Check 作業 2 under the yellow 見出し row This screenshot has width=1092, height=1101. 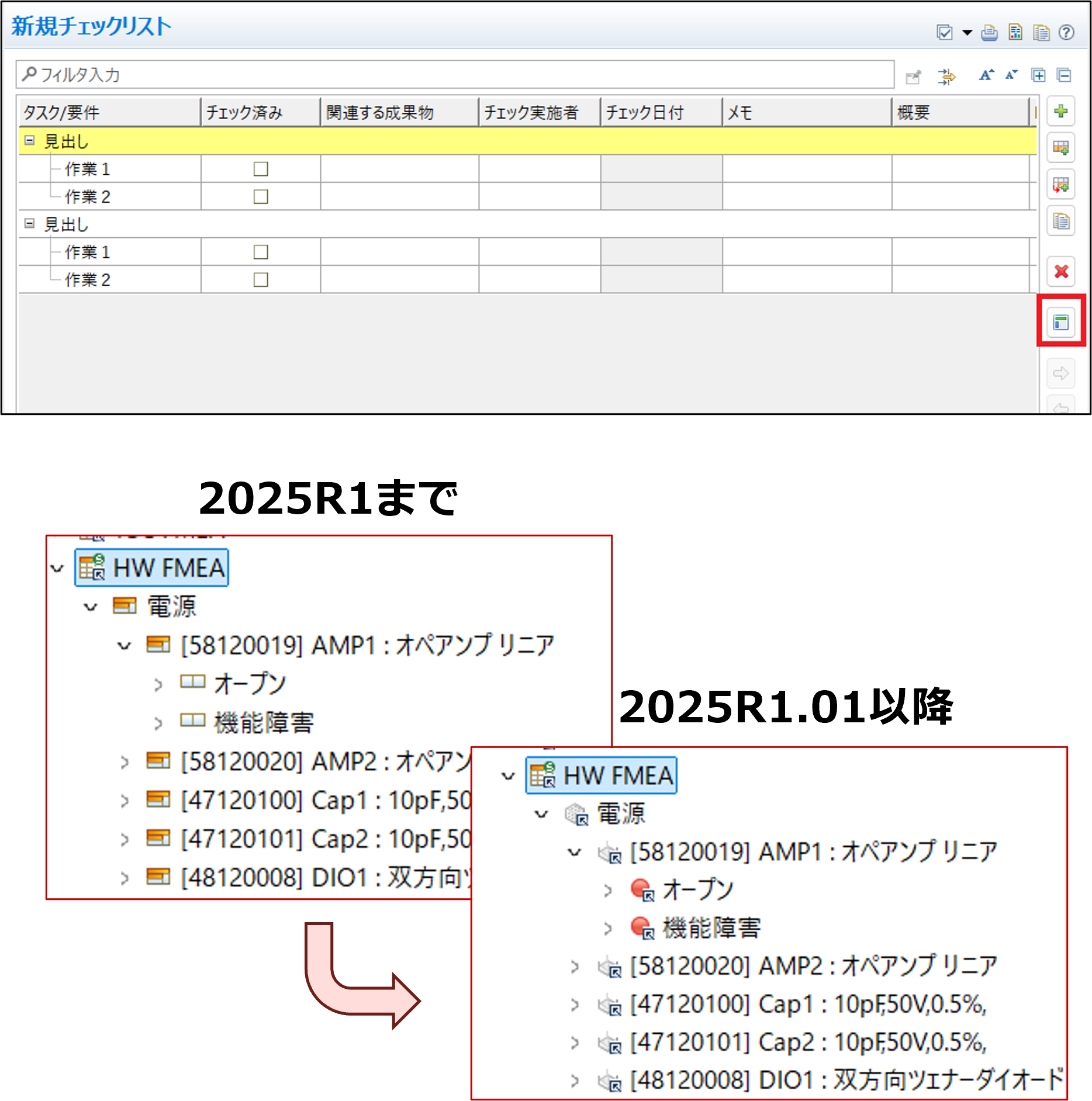(261, 197)
